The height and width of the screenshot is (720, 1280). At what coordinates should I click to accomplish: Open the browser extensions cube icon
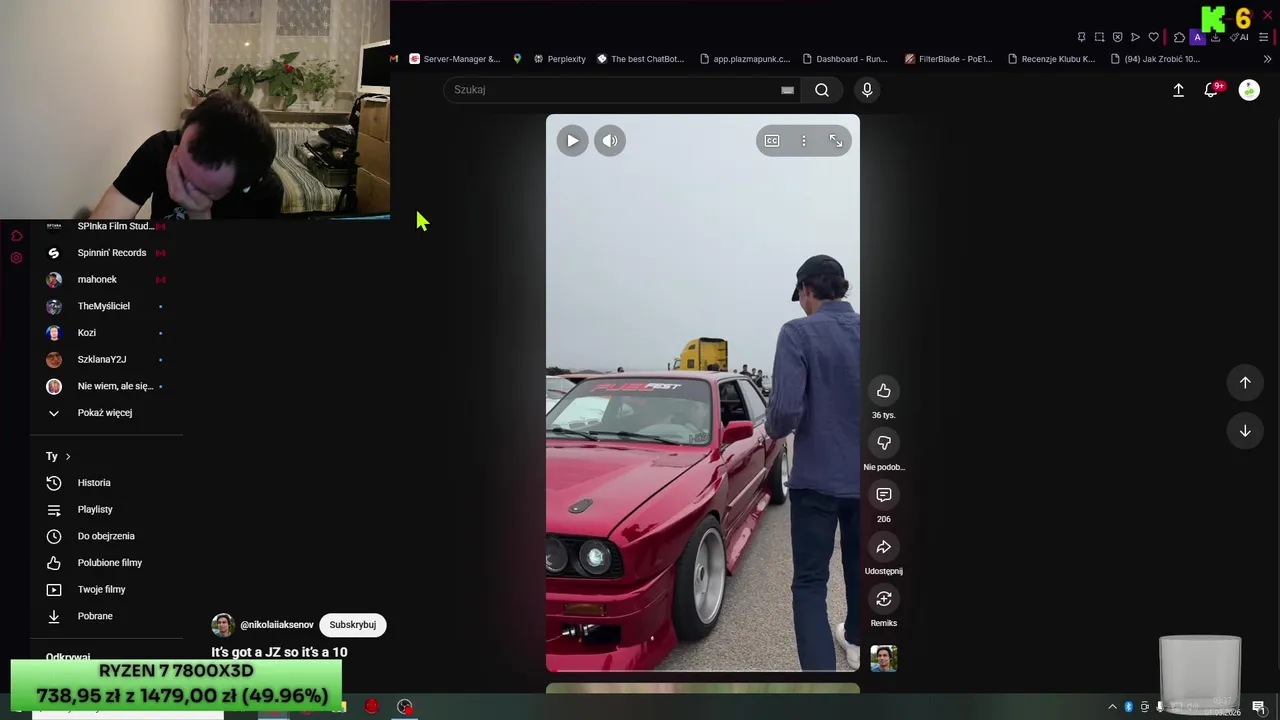[x=1179, y=37]
